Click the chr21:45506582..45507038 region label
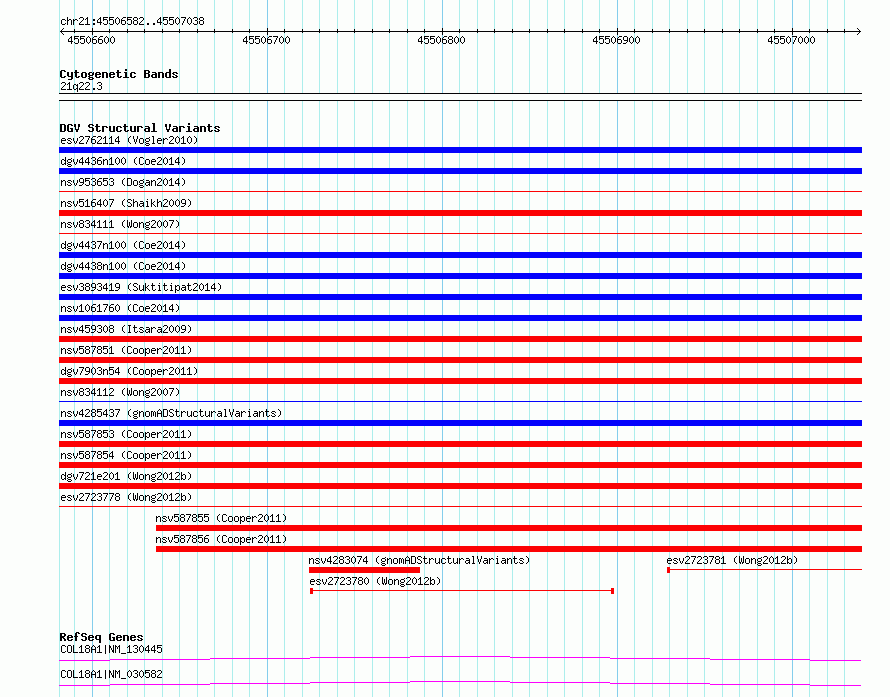 (132, 21)
